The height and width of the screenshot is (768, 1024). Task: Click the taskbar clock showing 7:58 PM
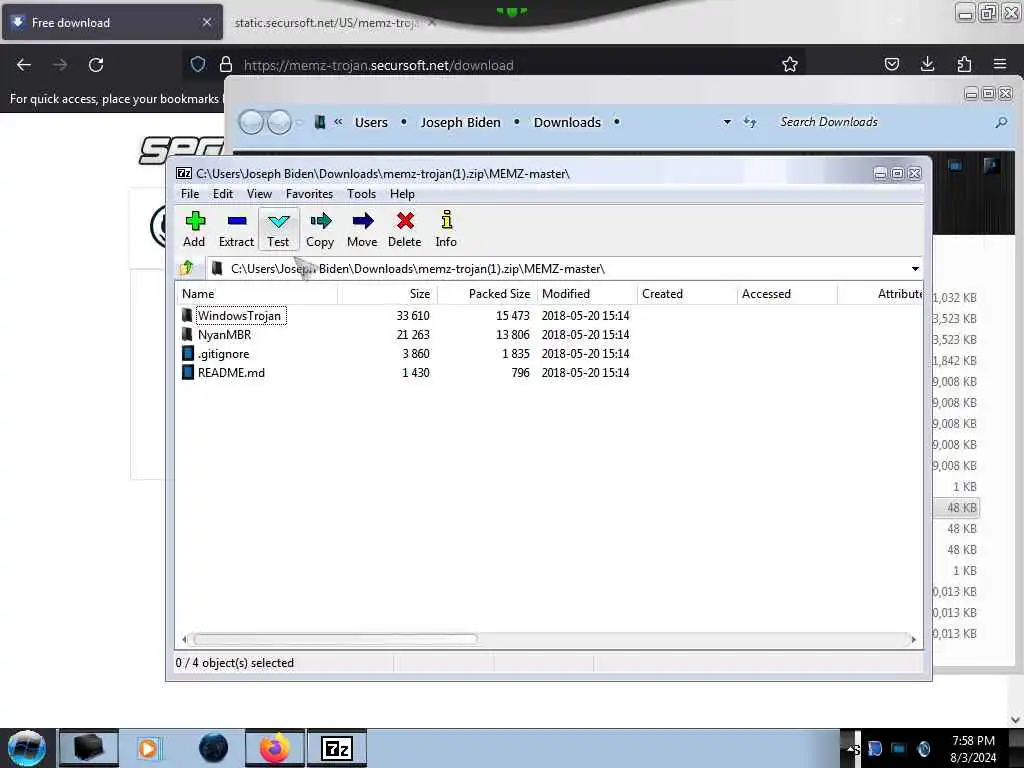pos(973,749)
